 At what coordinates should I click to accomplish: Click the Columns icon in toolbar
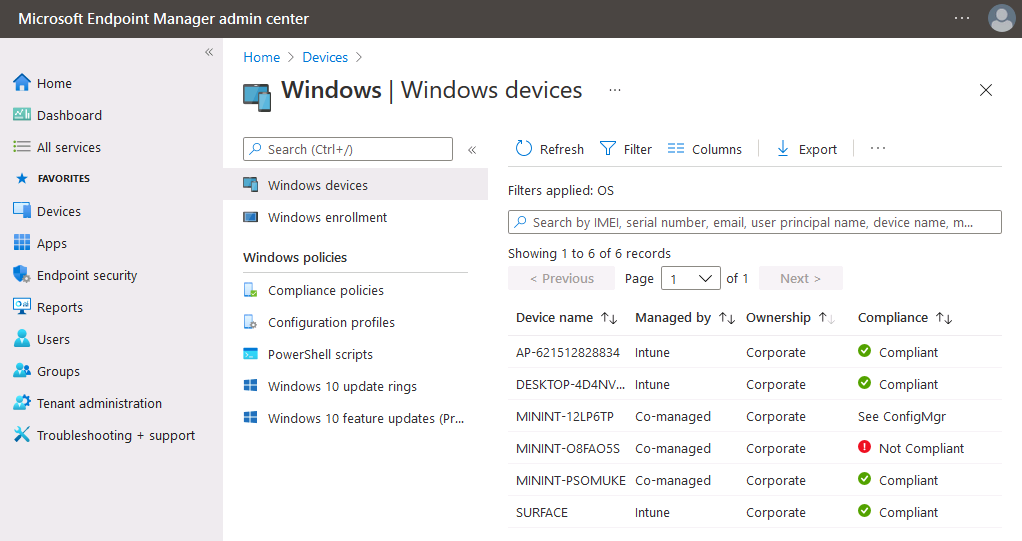[x=676, y=149]
